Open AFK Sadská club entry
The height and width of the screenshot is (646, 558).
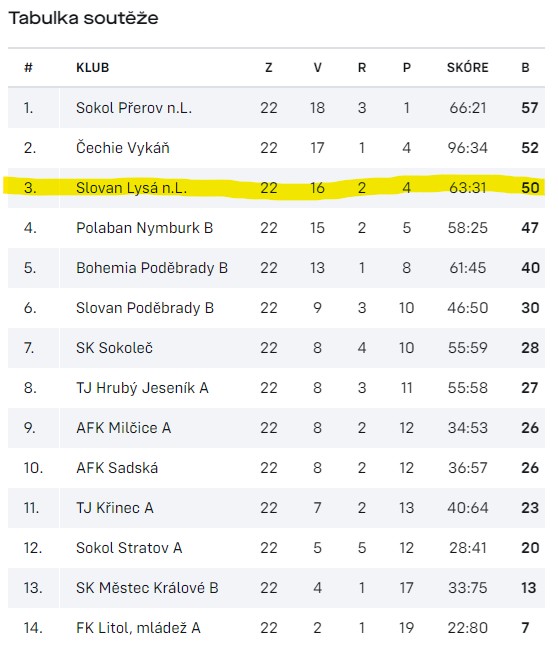[117, 468]
